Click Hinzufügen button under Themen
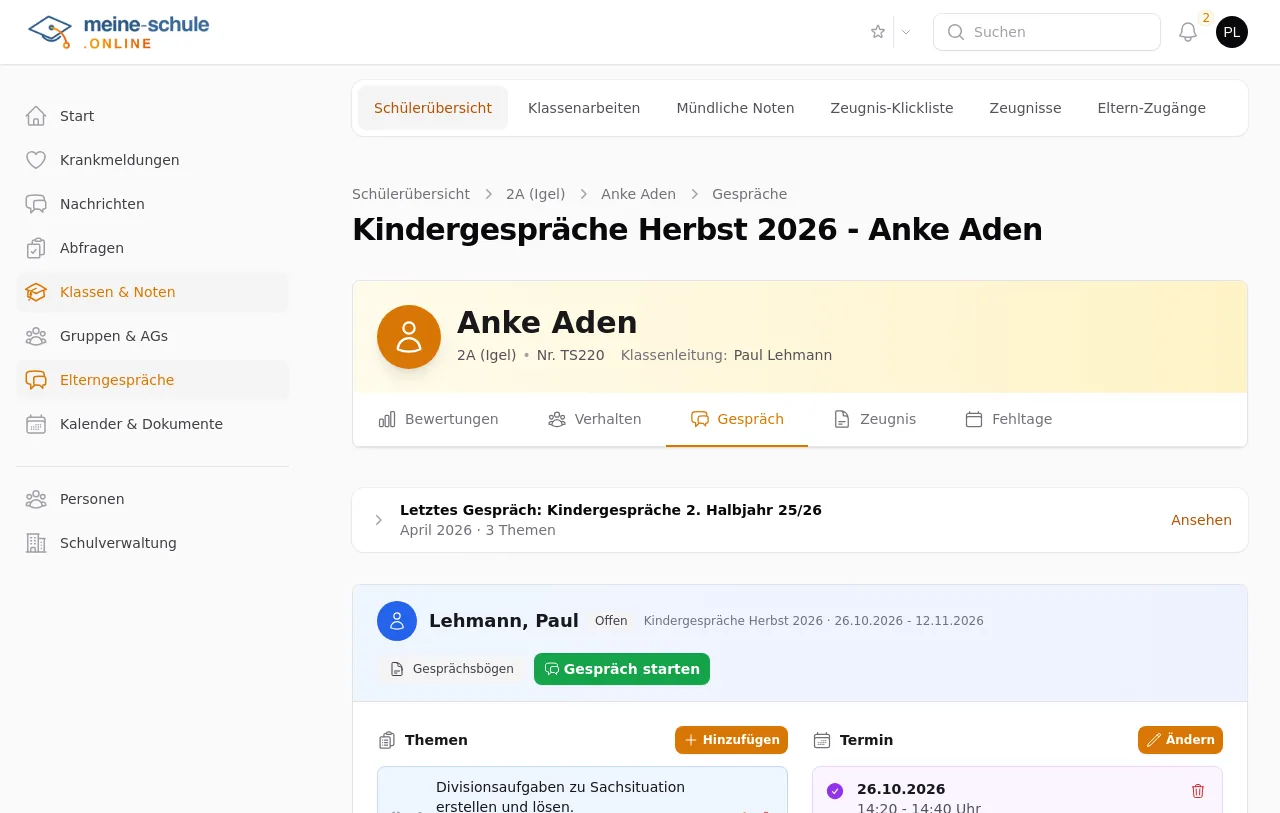The image size is (1280, 813). 731,740
